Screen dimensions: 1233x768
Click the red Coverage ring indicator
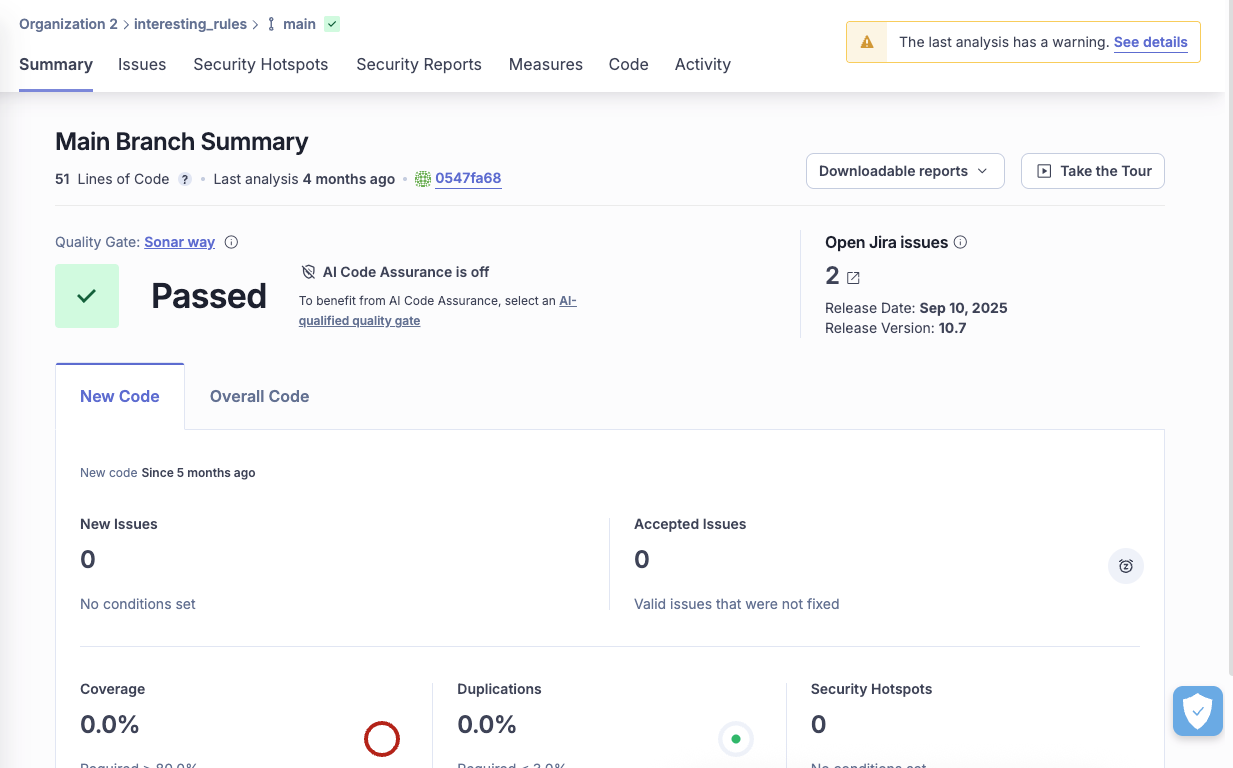click(x=382, y=739)
